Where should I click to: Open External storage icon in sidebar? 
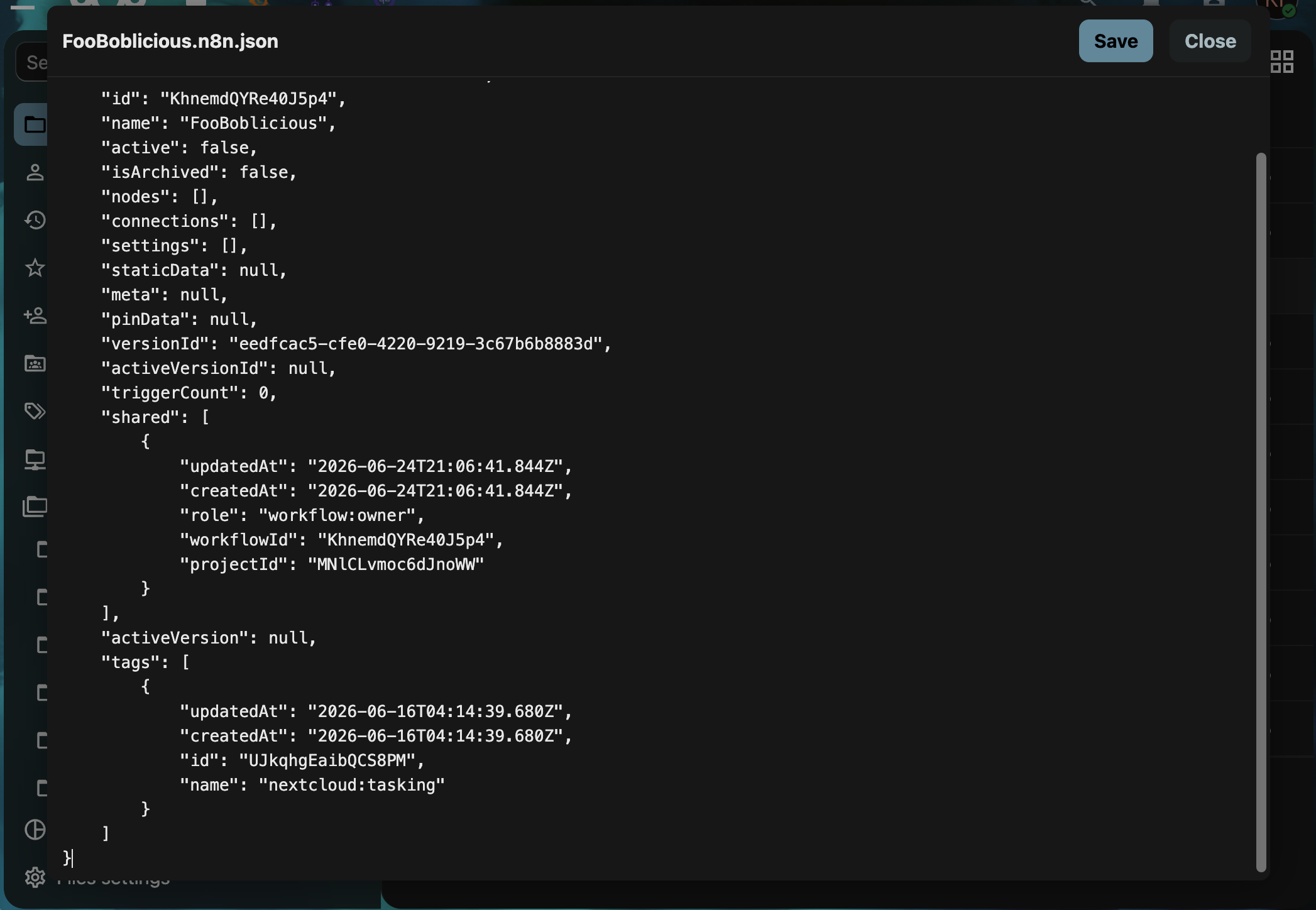click(x=35, y=459)
